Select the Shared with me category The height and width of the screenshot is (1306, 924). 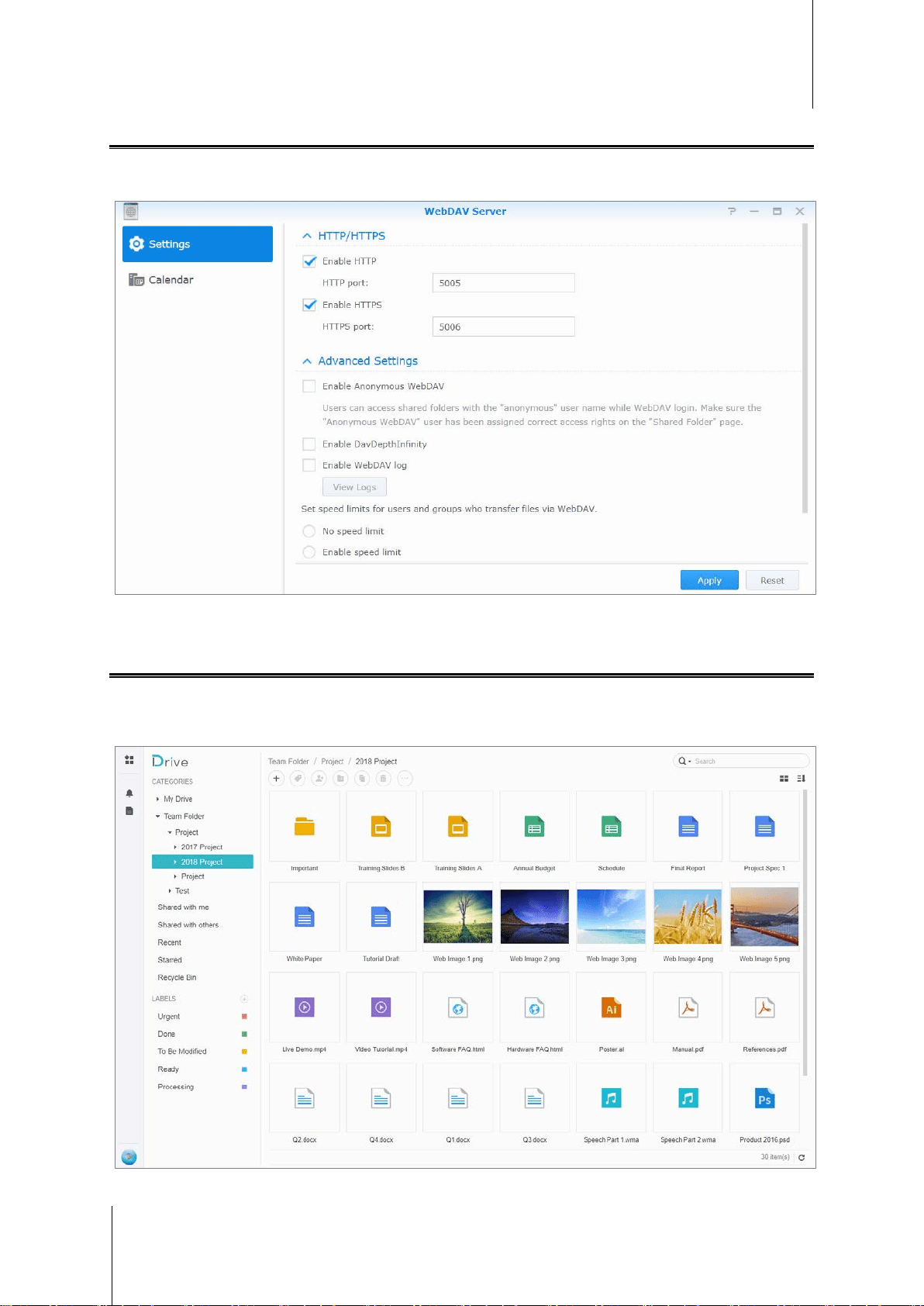coord(183,907)
